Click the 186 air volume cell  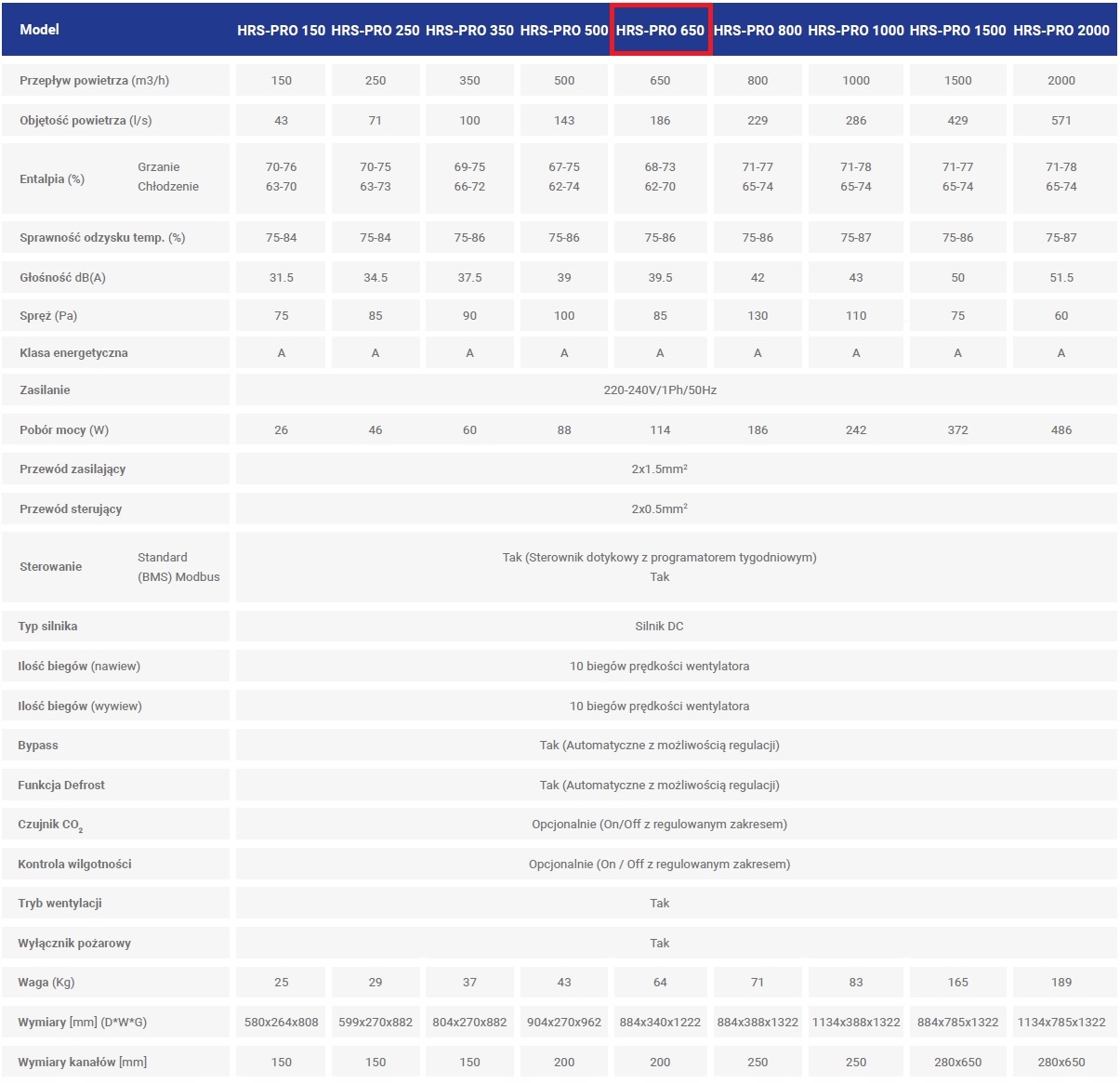click(660, 121)
